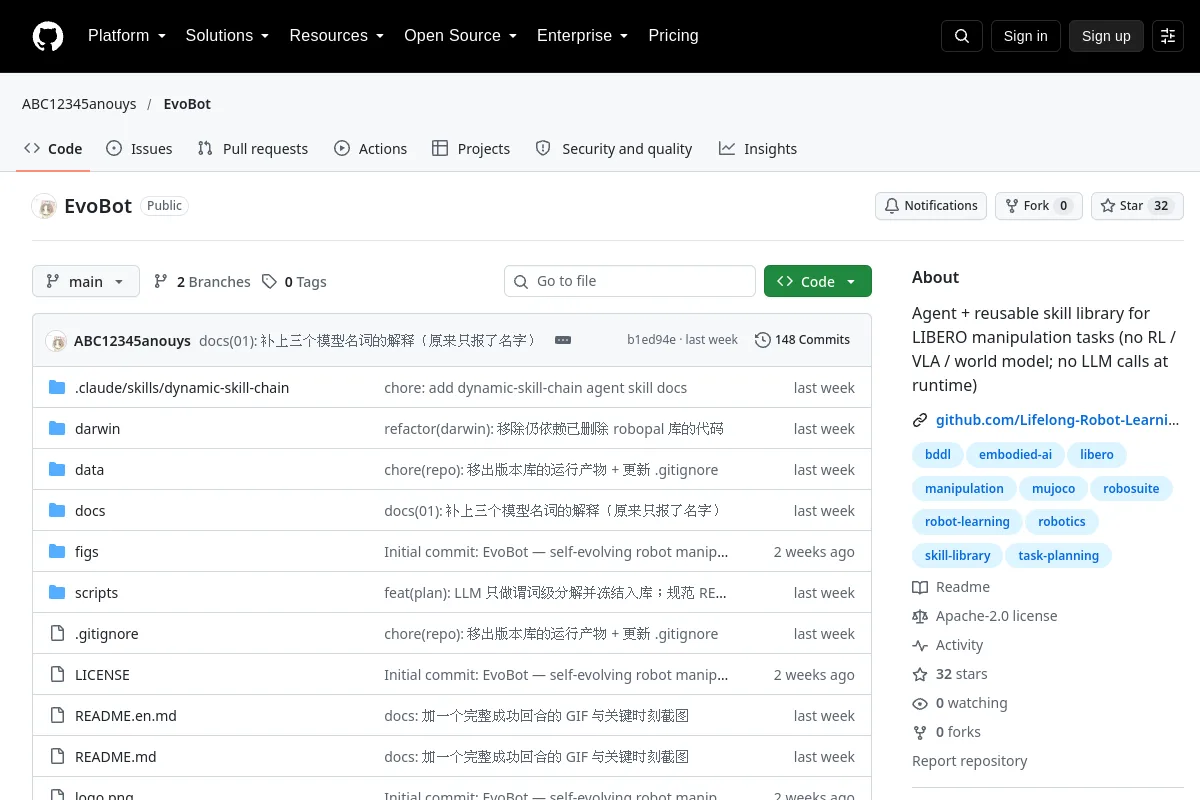Click the .claude folder icon
Viewport: 1200px width, 800px height.
[x=57, y=388]
